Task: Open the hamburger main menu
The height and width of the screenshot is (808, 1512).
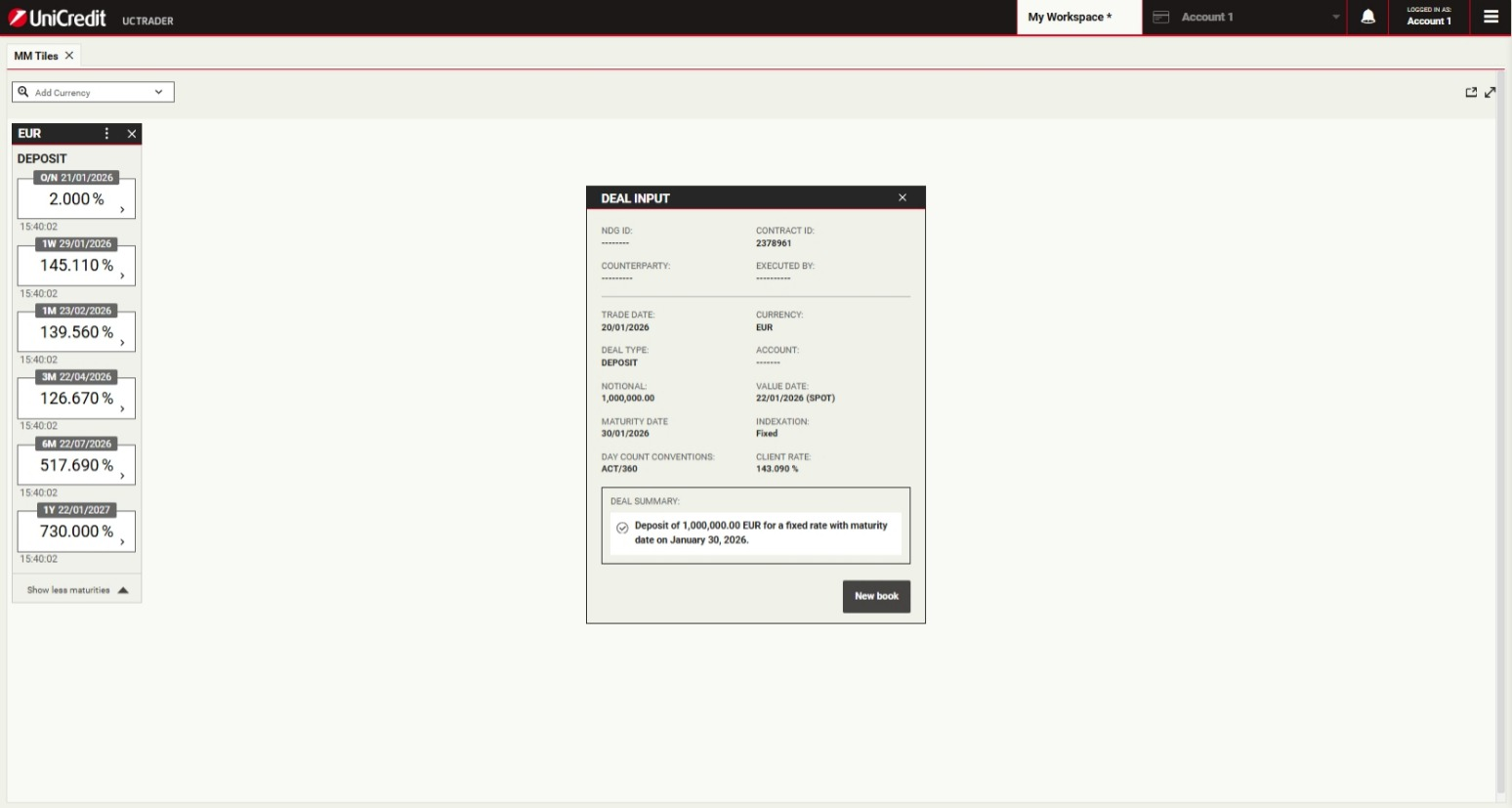Action: [1491, 17]
